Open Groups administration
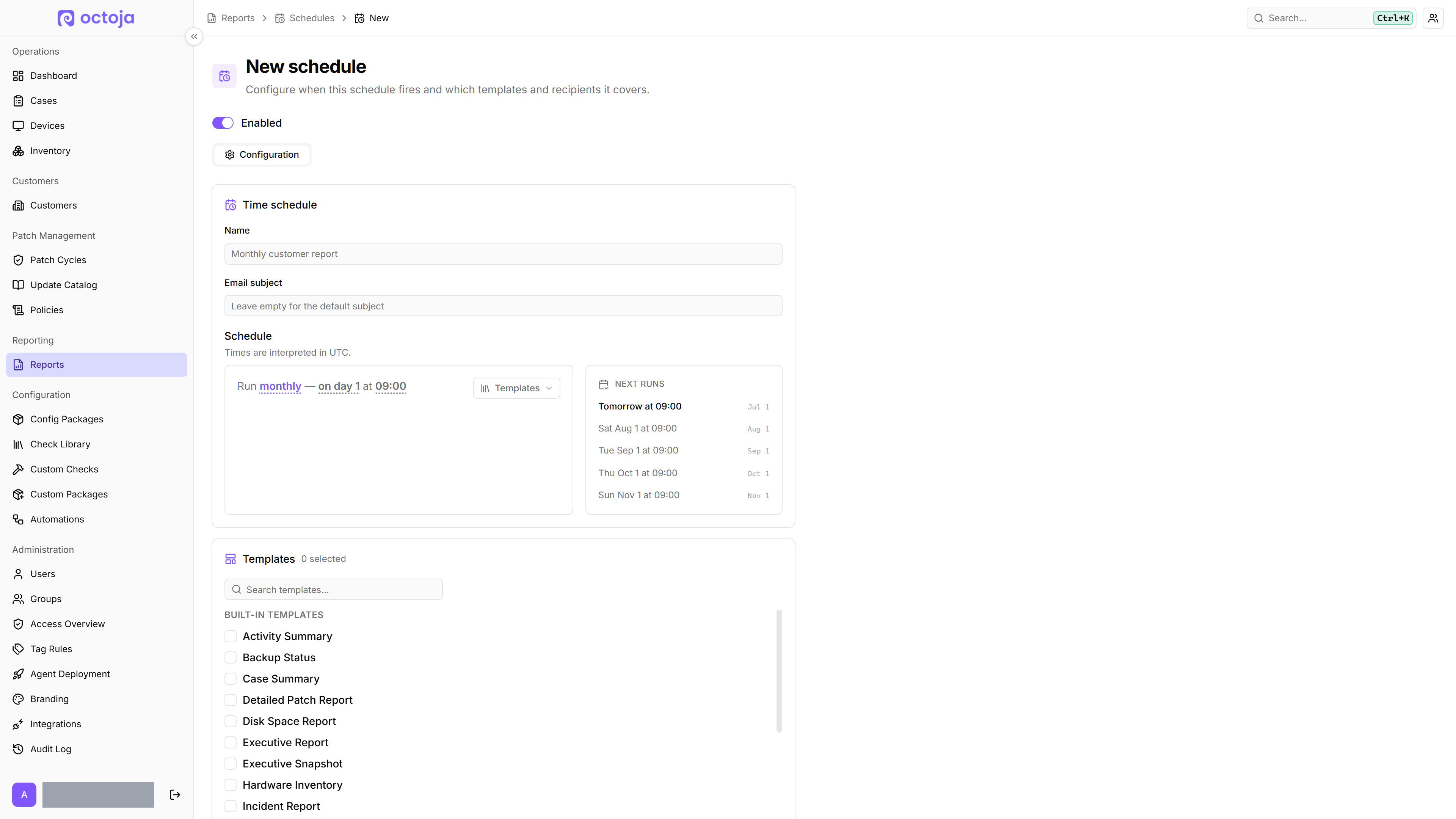The image size is (1456, 819). 97,599
